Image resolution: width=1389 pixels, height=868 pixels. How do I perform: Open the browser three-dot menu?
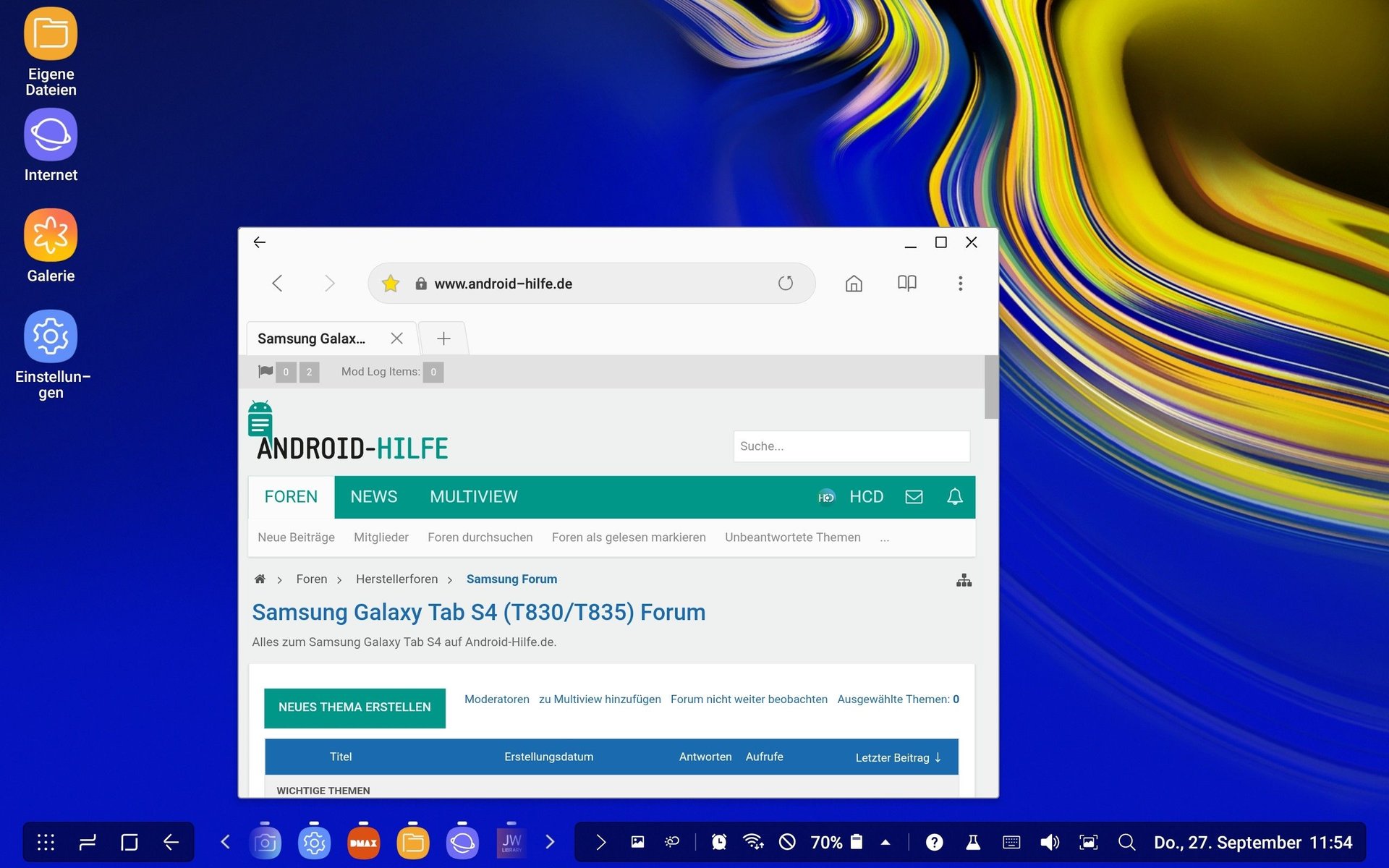point(961,284)
